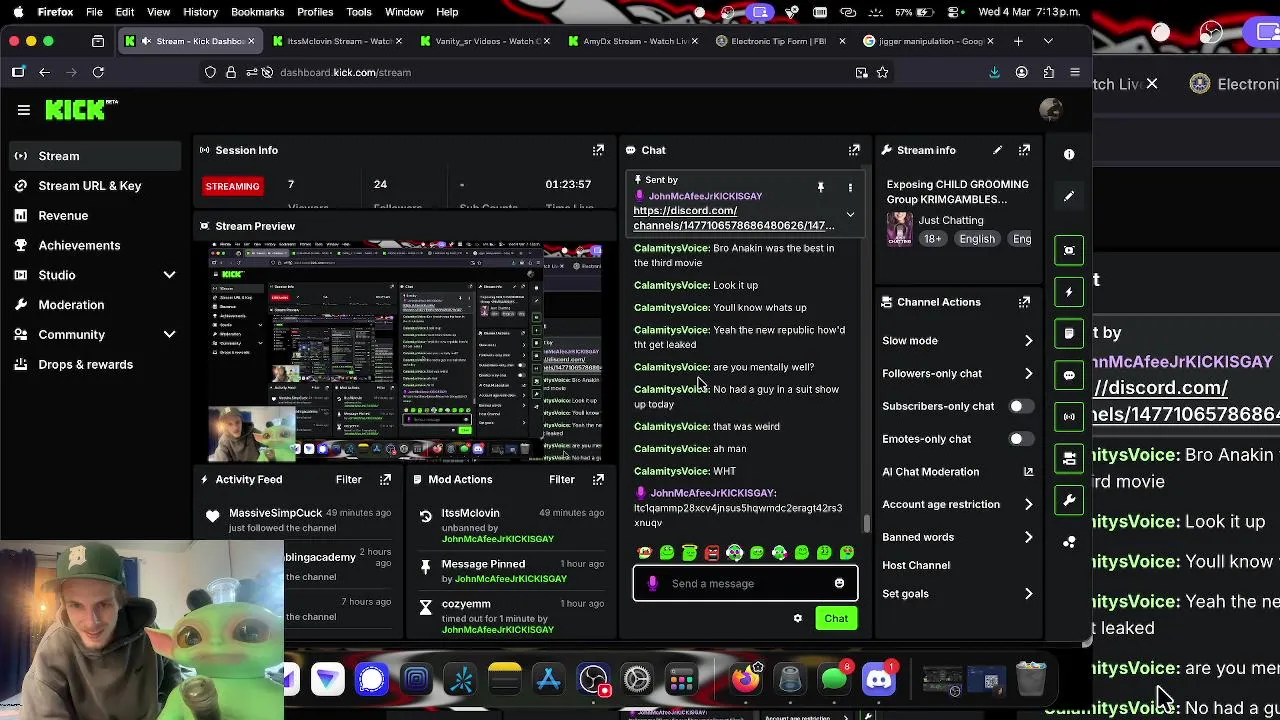Reload the page in Firefox
This screenshot has width=1280, height=720.
(x=98, y=72)
